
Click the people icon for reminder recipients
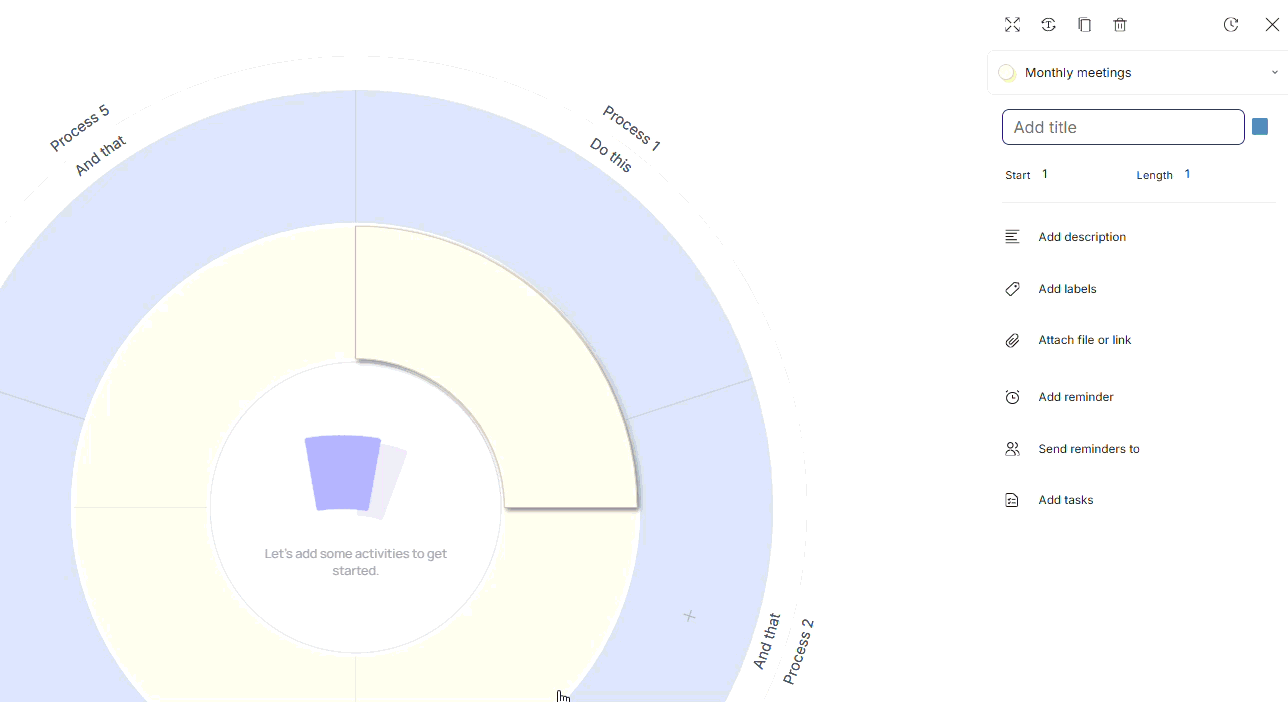coord(1012,449)
